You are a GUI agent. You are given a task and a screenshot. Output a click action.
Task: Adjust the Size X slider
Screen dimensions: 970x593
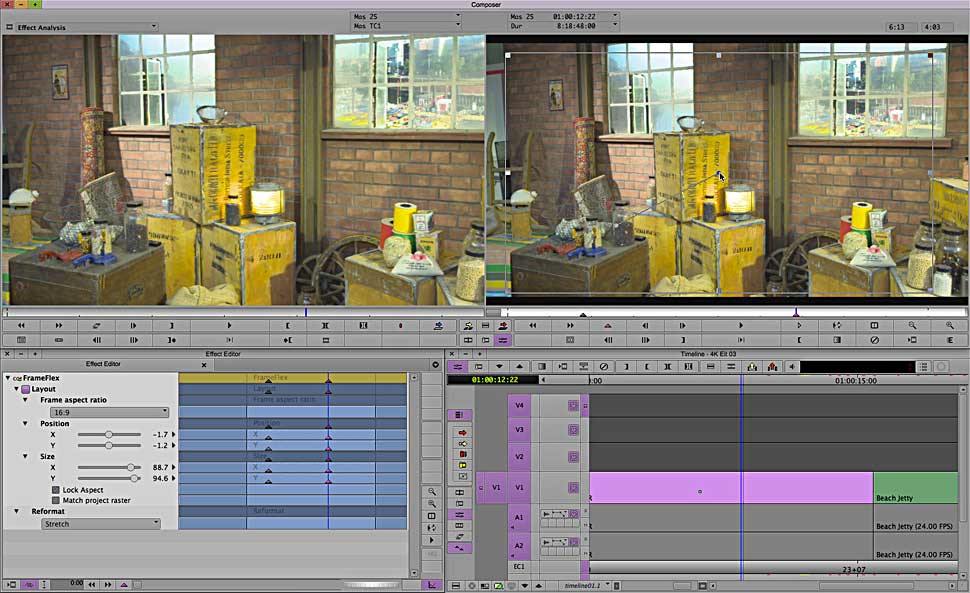coord(131,467)
